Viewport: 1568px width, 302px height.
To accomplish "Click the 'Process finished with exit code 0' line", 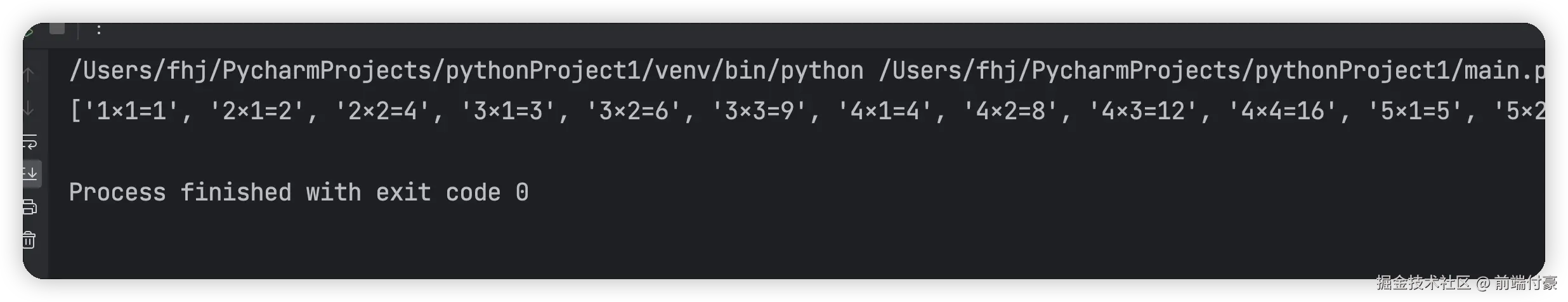I will coord(299,192).
